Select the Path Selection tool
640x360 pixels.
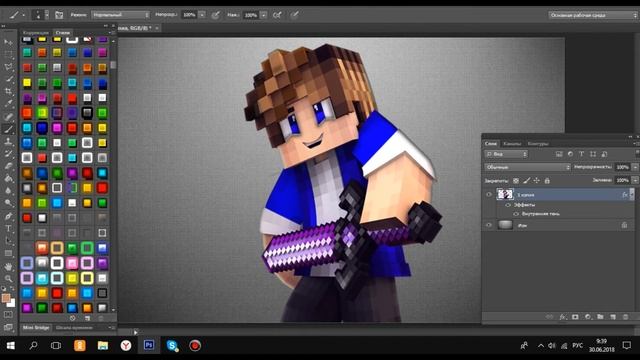[x=8, y=241]
